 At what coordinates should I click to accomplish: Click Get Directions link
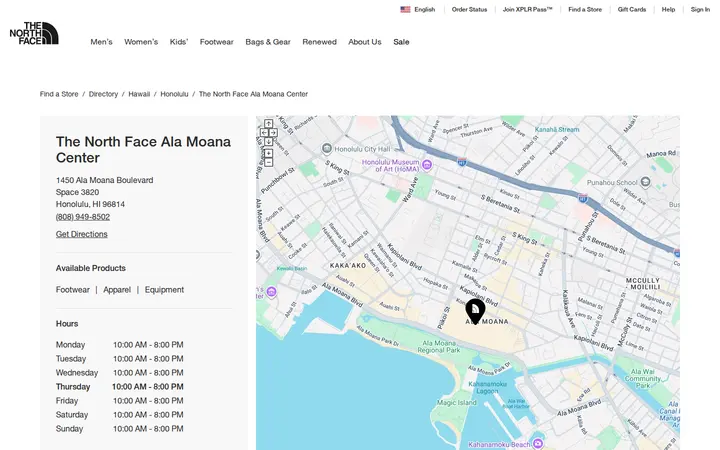pos(82,234)
